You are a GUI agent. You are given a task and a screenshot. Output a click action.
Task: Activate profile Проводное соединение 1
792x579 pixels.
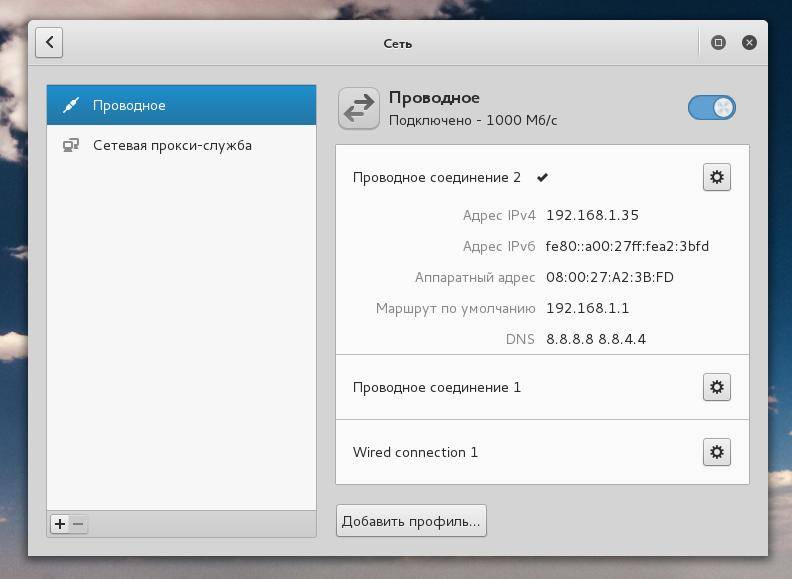pyautogui.click(x=542, y=388)
